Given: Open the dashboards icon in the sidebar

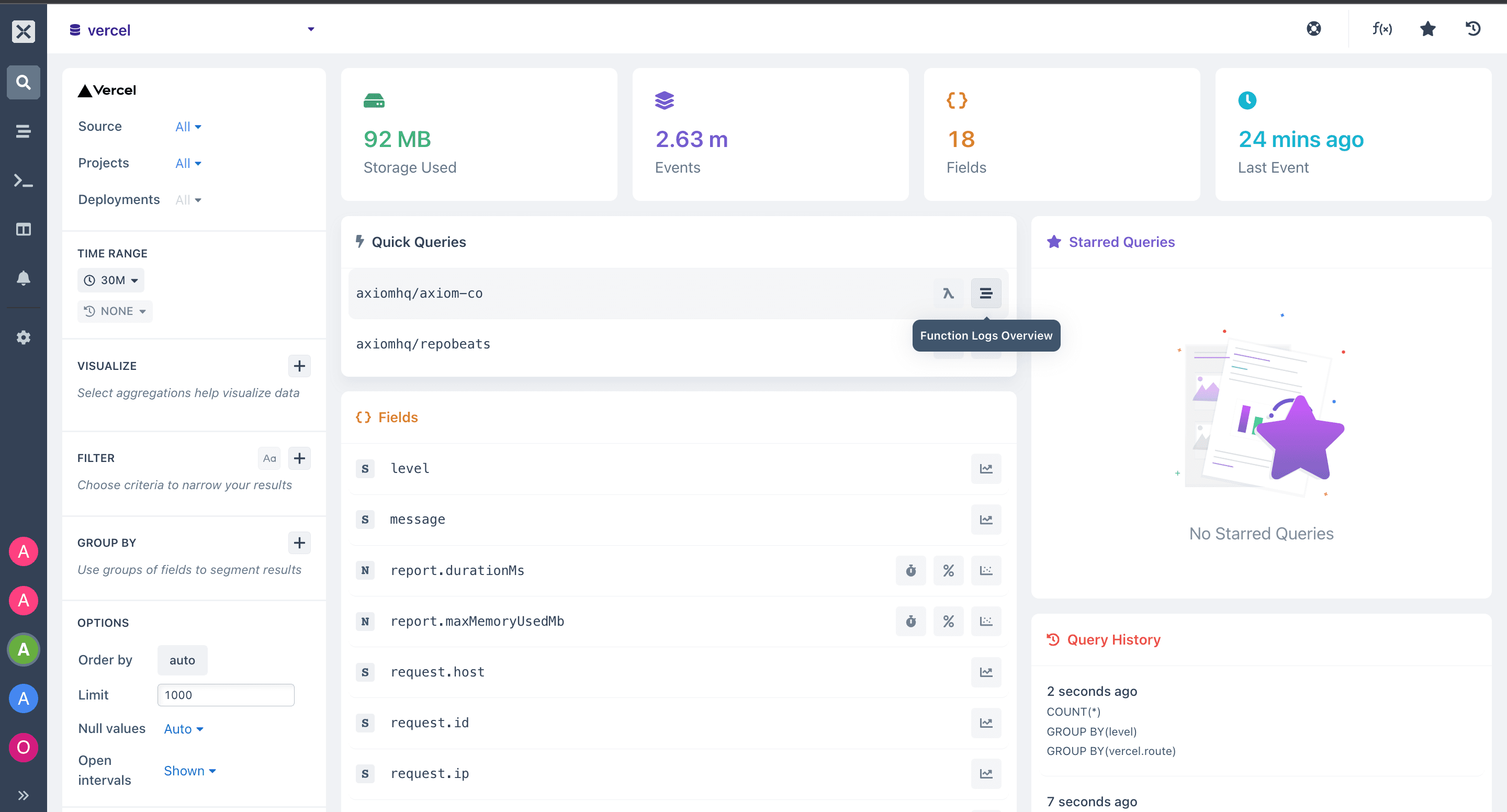Looking at the screenshot, I should pyautogui.click(x=24, y=229).
